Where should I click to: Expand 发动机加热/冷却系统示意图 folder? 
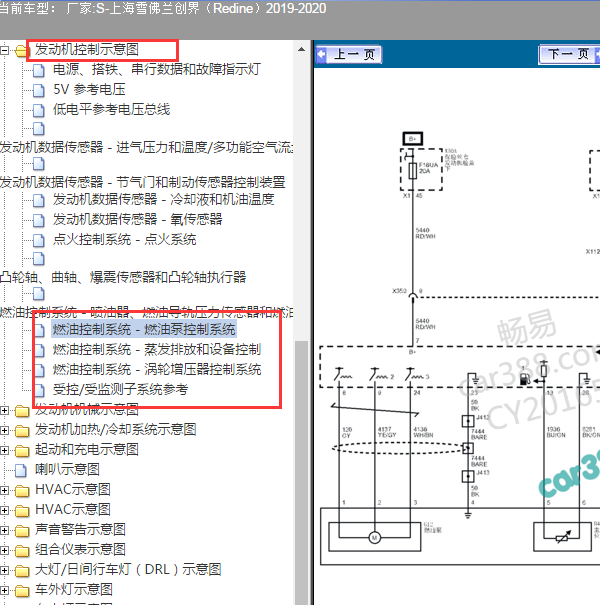tap(4, 431)
